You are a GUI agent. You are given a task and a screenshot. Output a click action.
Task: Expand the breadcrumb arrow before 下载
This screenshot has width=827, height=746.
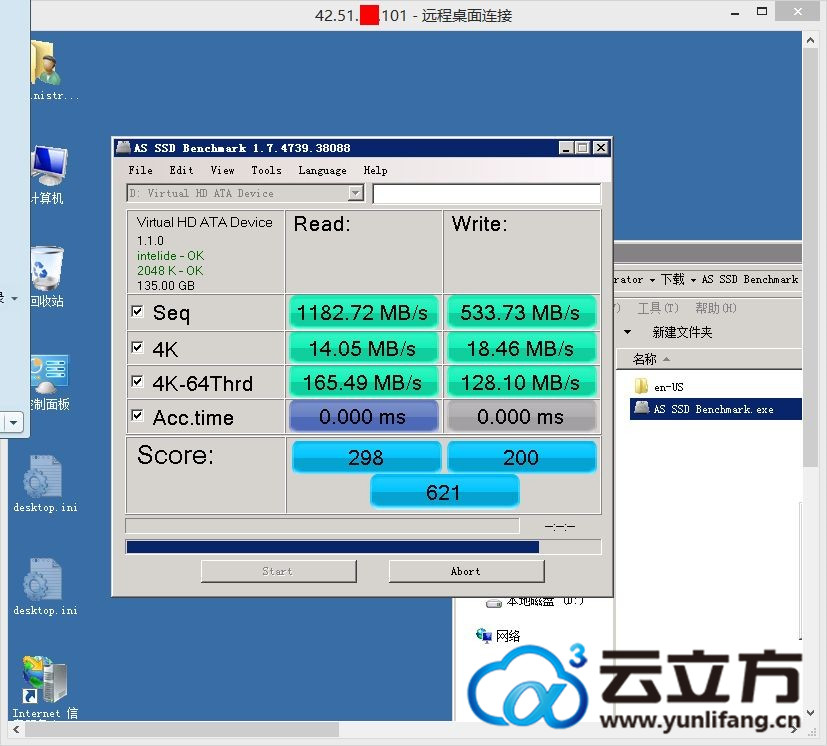[652, 280]
